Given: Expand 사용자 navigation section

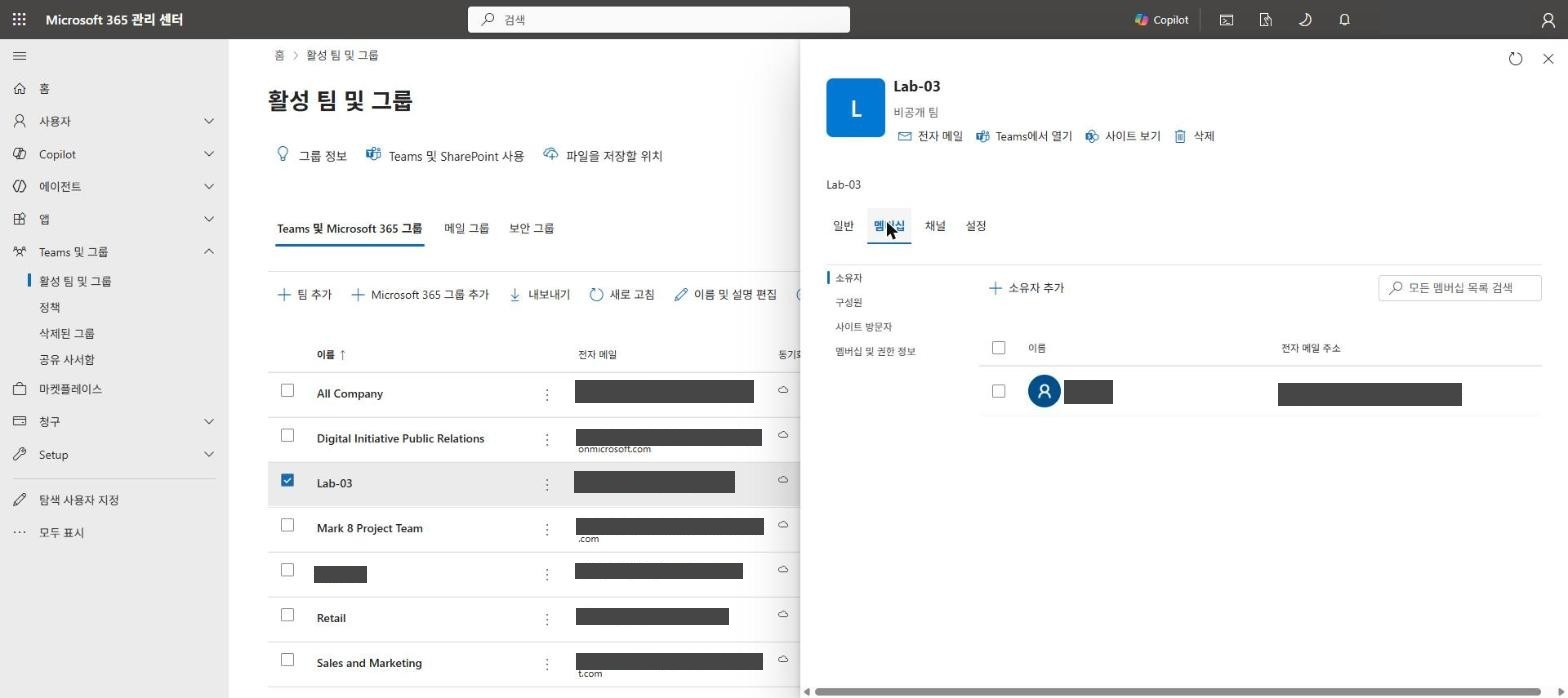Looking at the screenshot, I should pos(114,121).
